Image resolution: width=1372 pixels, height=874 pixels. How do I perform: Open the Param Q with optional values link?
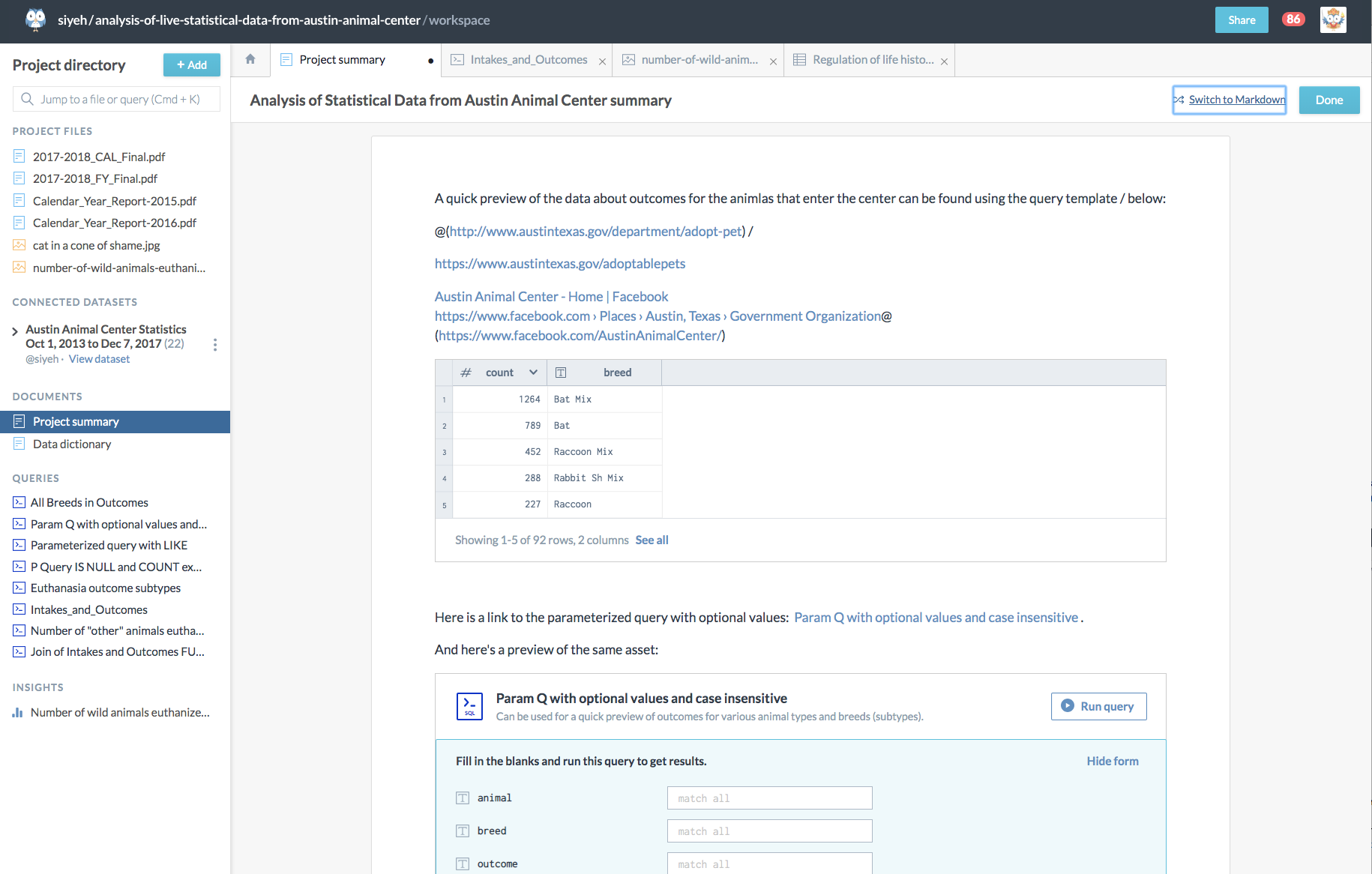click(x=936, y=618)
